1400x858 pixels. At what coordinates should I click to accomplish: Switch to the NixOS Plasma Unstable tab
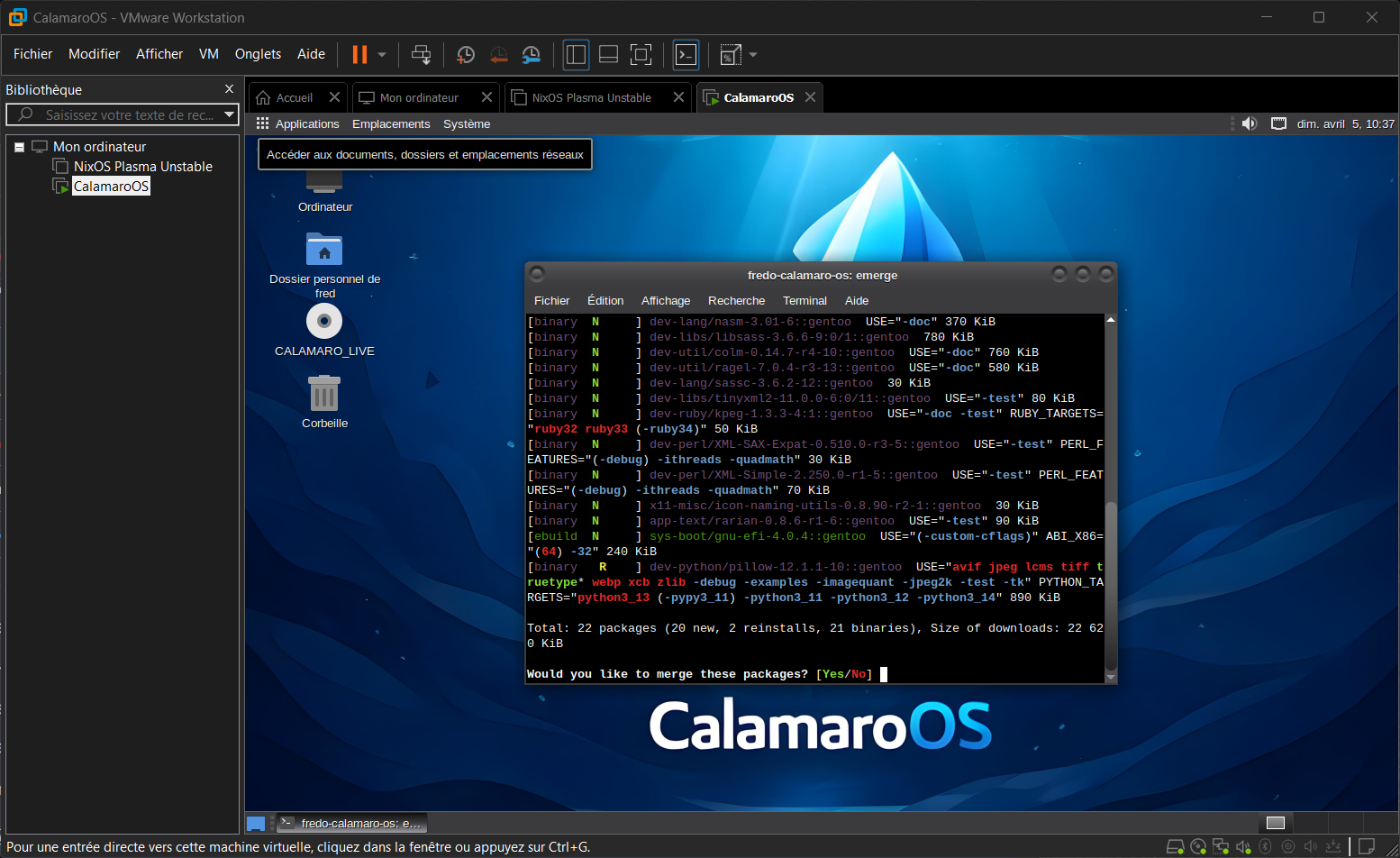coord(591,97)
